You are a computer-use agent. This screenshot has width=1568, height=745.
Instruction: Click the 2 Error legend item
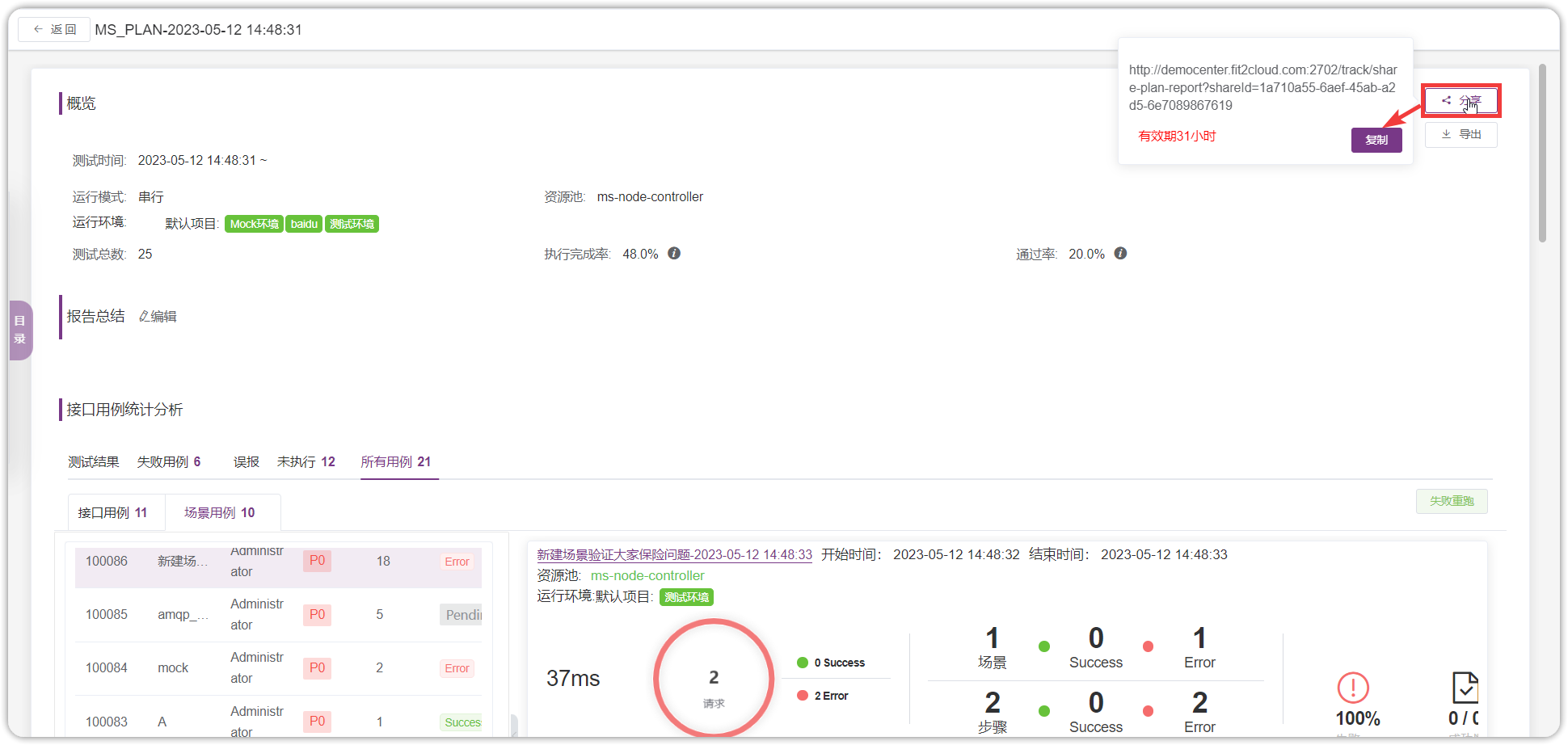(x=823, y=696)
